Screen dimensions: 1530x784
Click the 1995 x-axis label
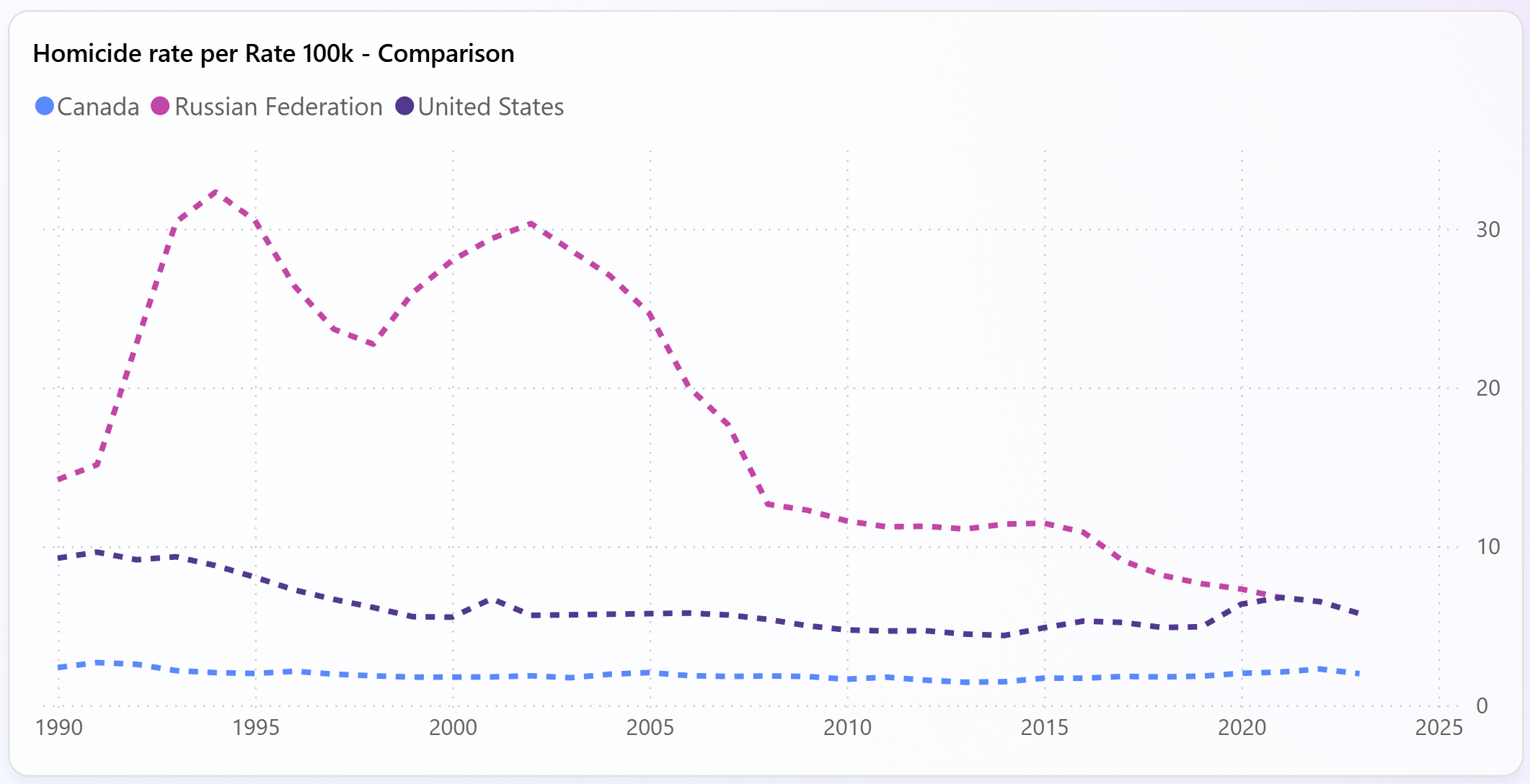(x=256, y=728)
